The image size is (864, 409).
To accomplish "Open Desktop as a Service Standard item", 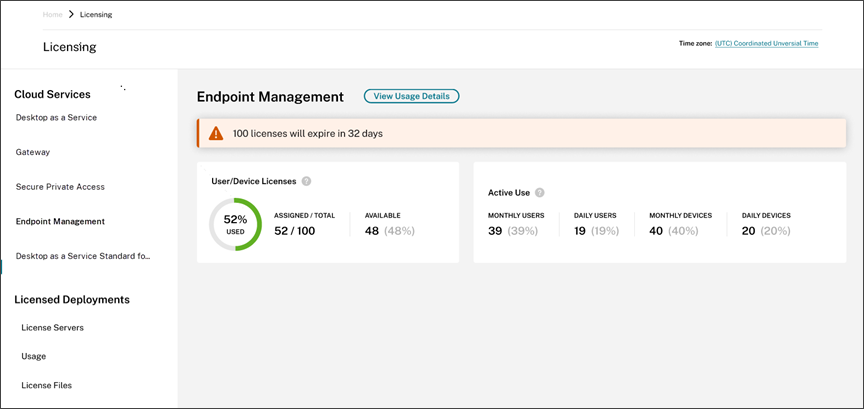I will (83, 256).
